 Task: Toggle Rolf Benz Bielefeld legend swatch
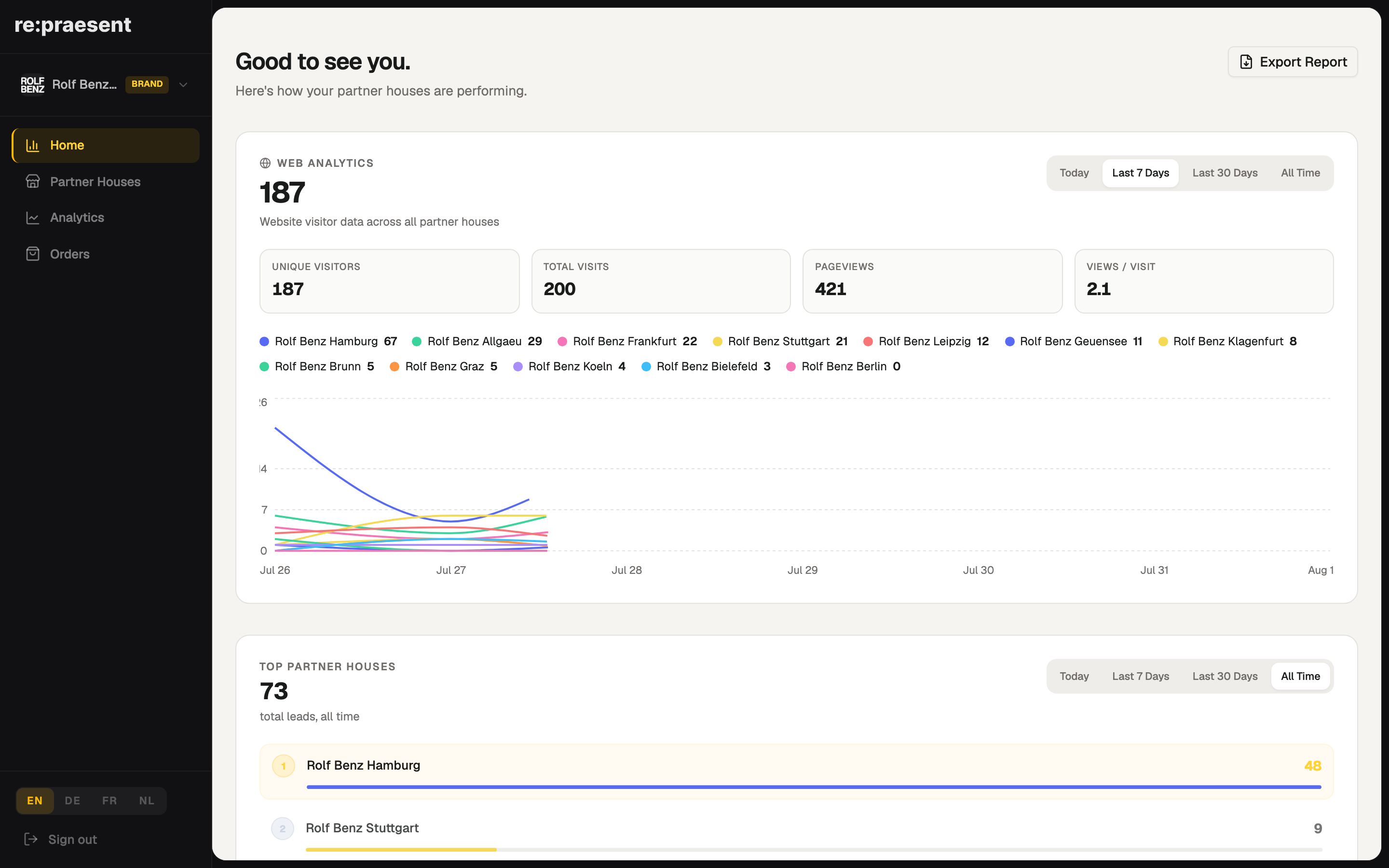click(646, 367)
